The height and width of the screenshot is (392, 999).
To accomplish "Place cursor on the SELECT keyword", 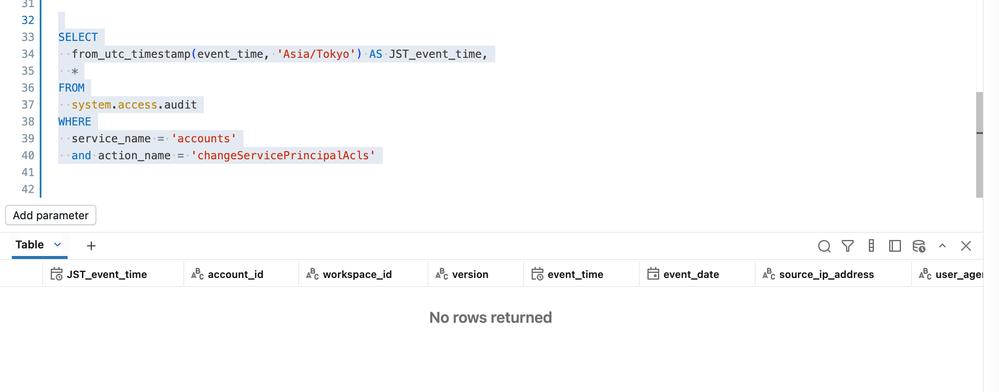I will (78, 37).
